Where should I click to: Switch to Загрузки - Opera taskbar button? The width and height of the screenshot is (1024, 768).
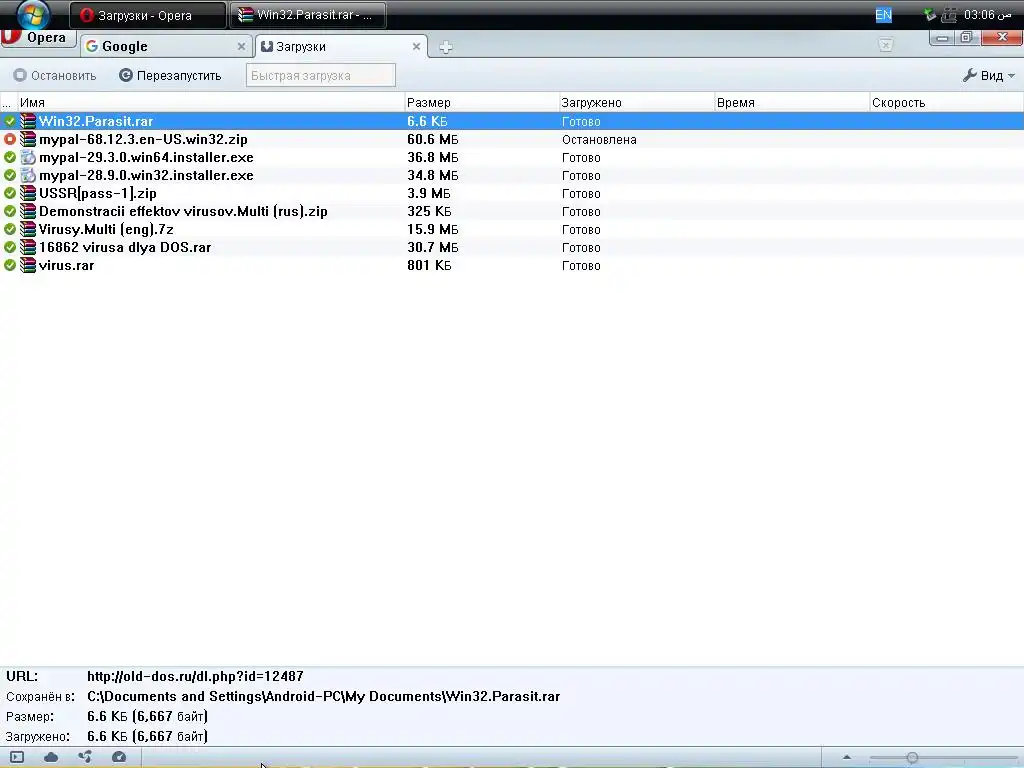[x=148, y=15]
